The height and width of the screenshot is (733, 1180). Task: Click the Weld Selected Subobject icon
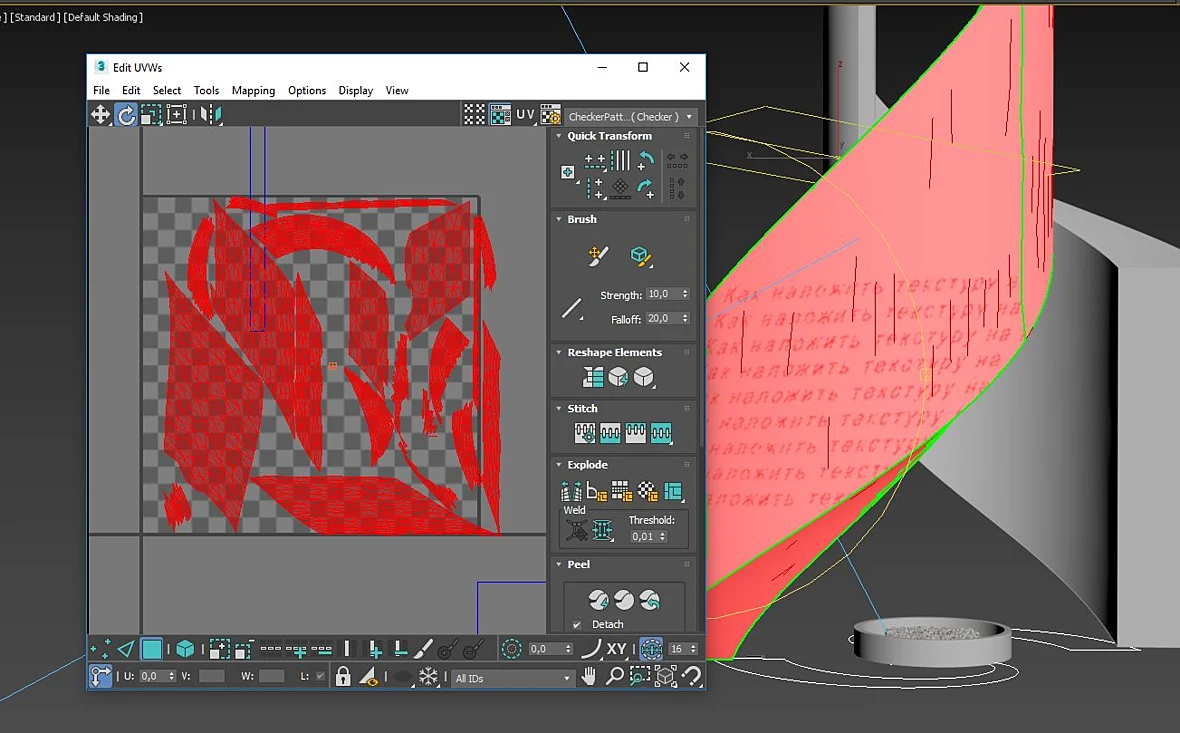pos(602,531)
